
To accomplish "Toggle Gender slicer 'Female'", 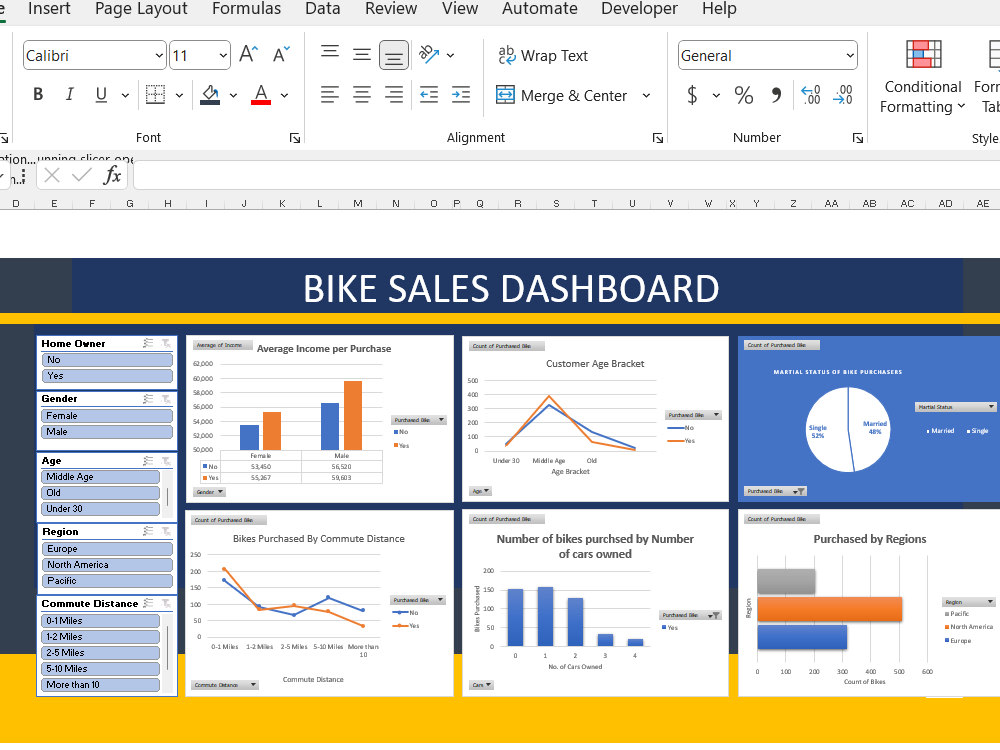I will tap(107, 416).
